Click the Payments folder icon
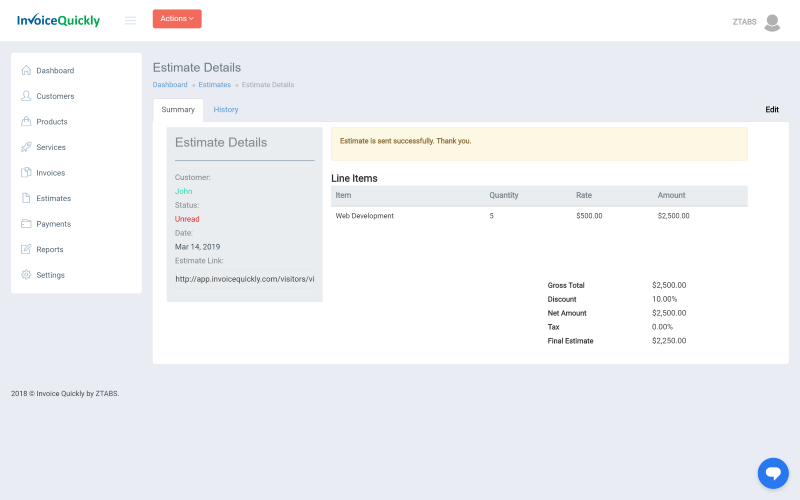This screenshot has height=500, width=800. pos(26,224)
